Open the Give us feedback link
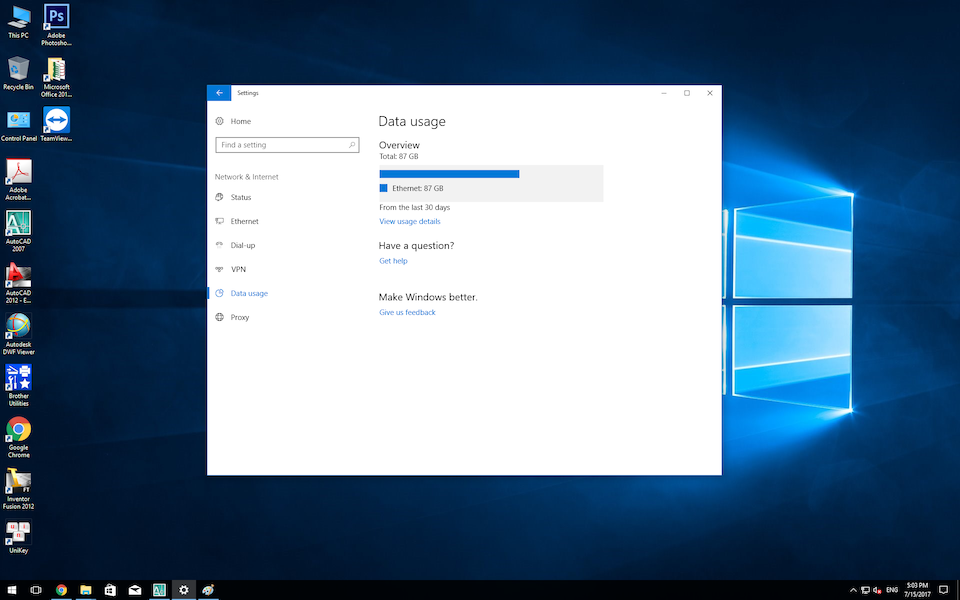The width and height of the screenshot is (960, 600). (407, 312)
